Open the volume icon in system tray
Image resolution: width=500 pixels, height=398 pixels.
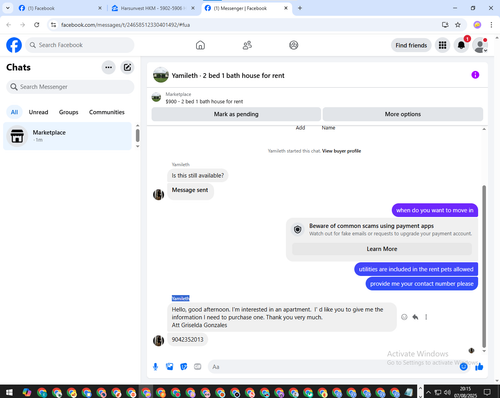[447, 392]
